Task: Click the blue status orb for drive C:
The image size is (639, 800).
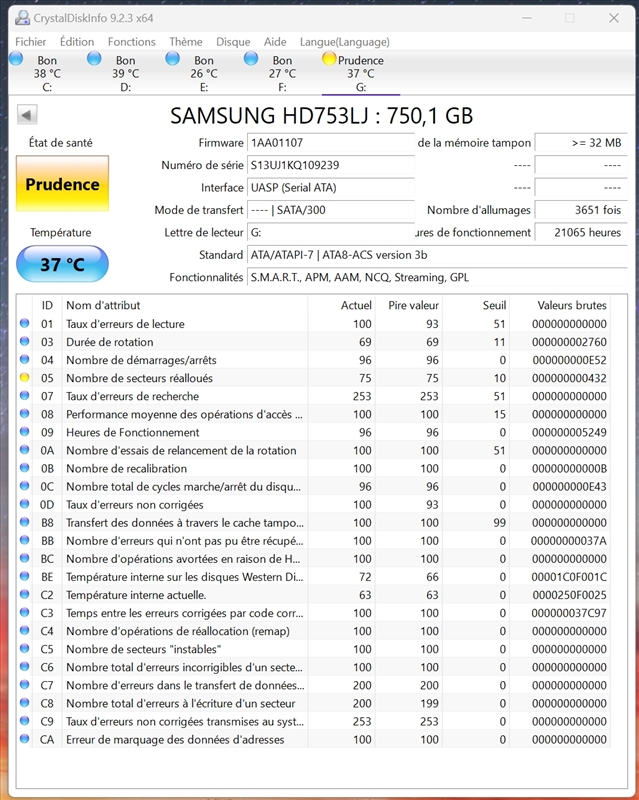Action: (x=16, y=59)
